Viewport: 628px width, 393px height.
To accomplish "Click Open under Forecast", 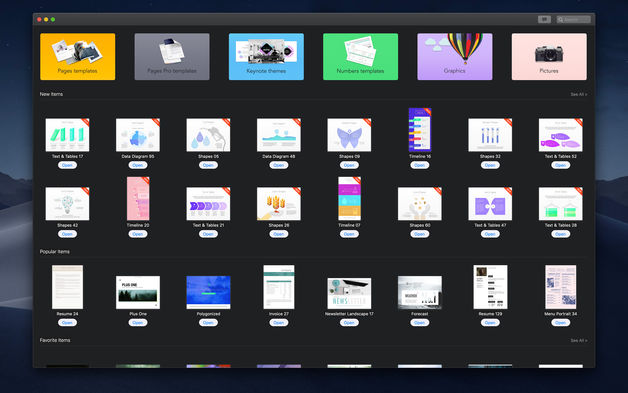I will click(x=420, y=322).
